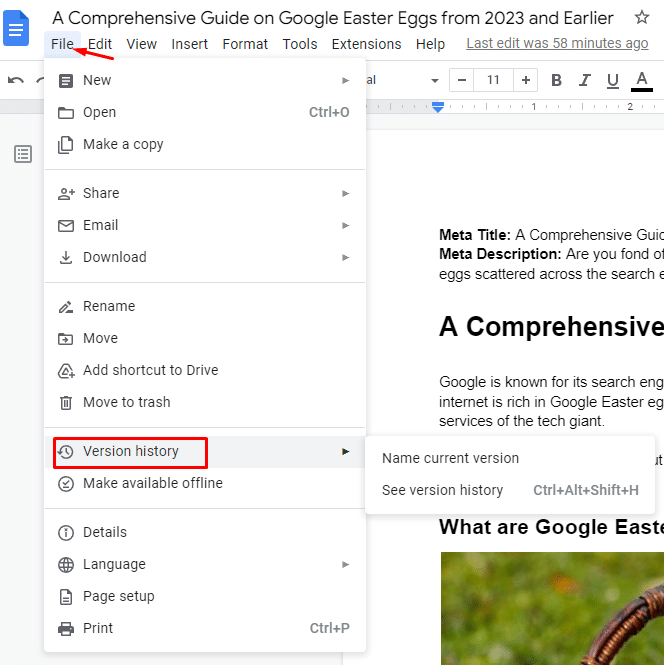This screenshot has width=664, height=665.
Task: Toggle Make available offline
Action: [205, 483]
